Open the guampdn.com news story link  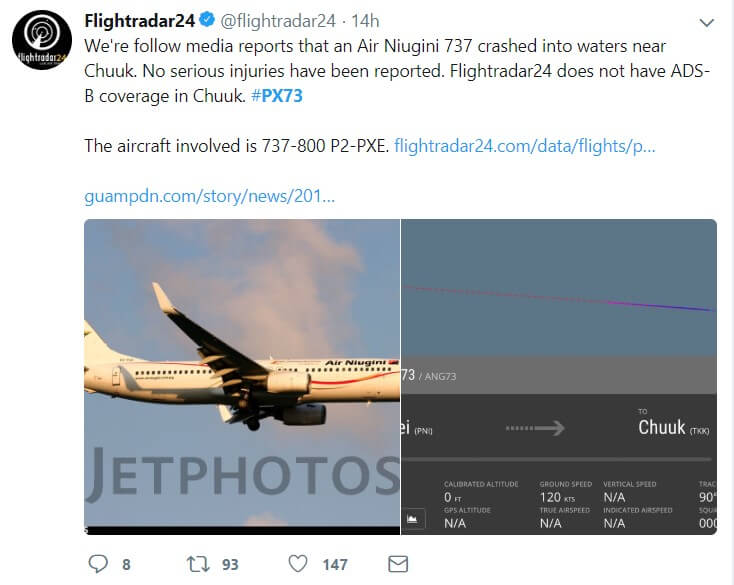tap(210, 195)
